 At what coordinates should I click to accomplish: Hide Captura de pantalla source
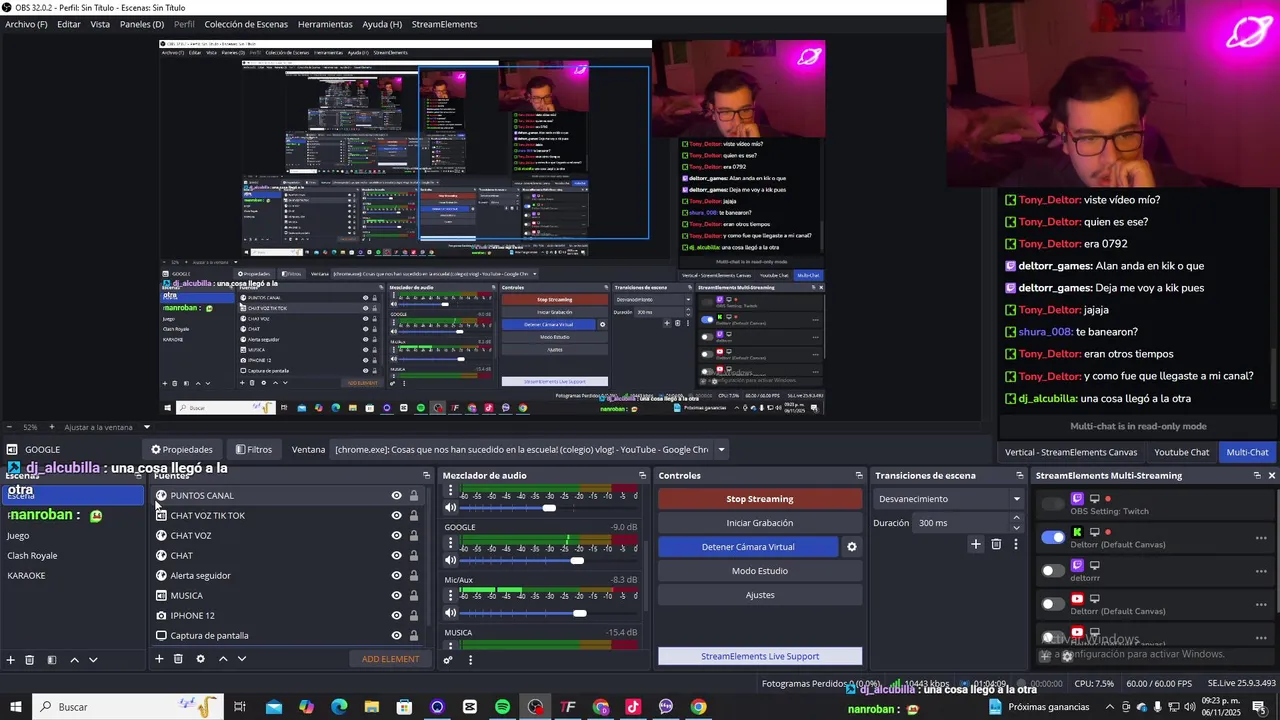[x=396, y=636]
